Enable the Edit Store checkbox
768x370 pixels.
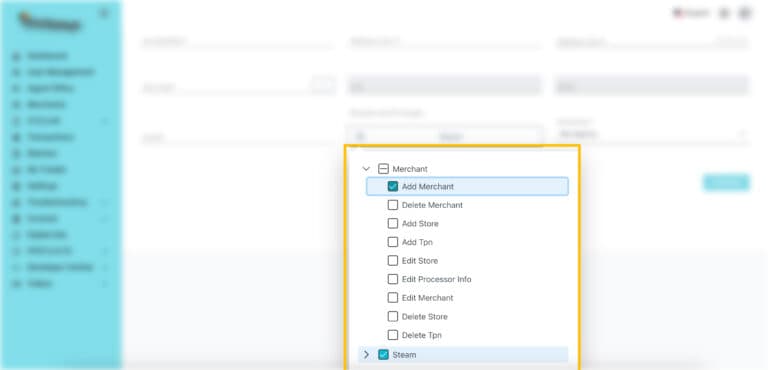(393, 261)
